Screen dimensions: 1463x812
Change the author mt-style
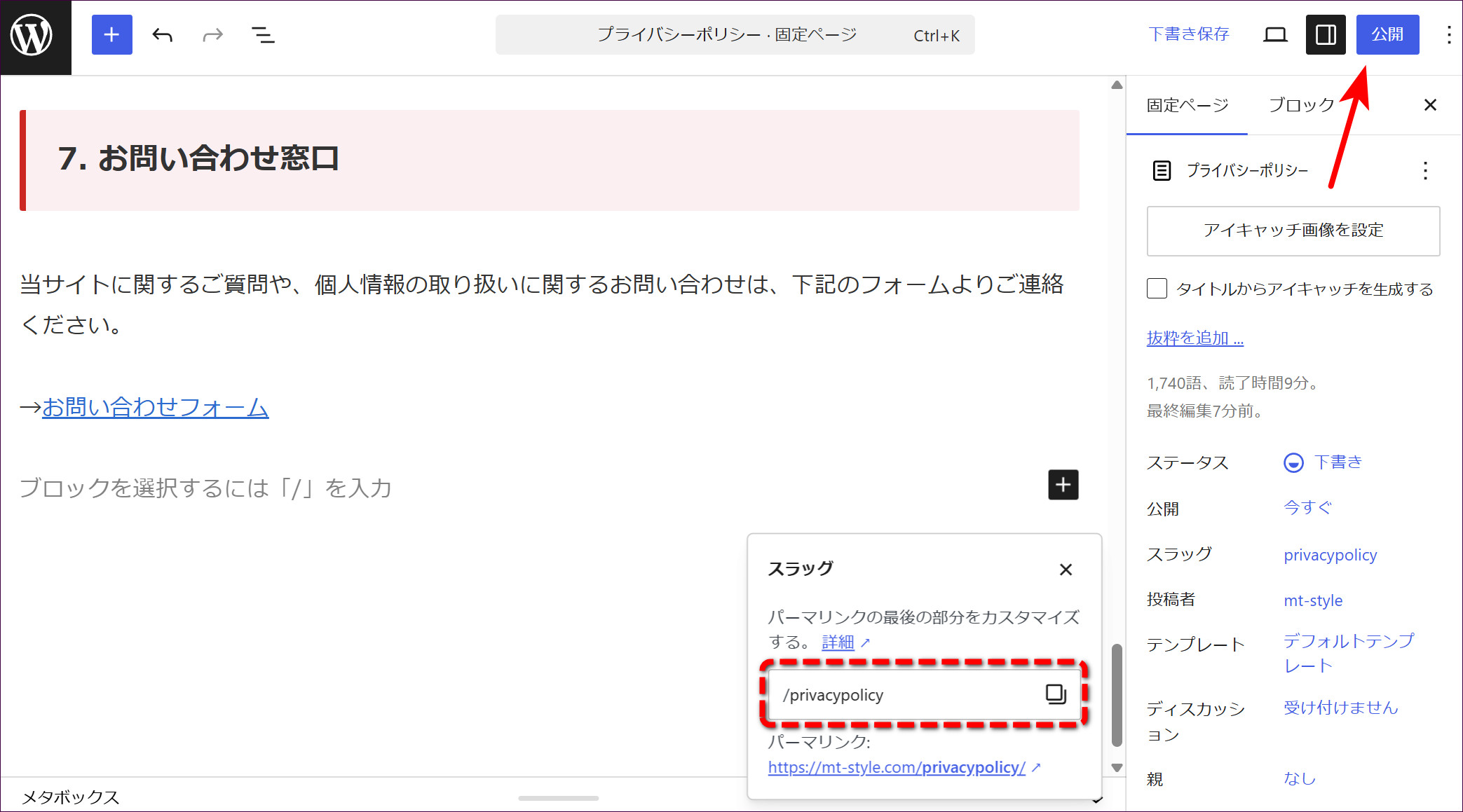click(1313, 600)
